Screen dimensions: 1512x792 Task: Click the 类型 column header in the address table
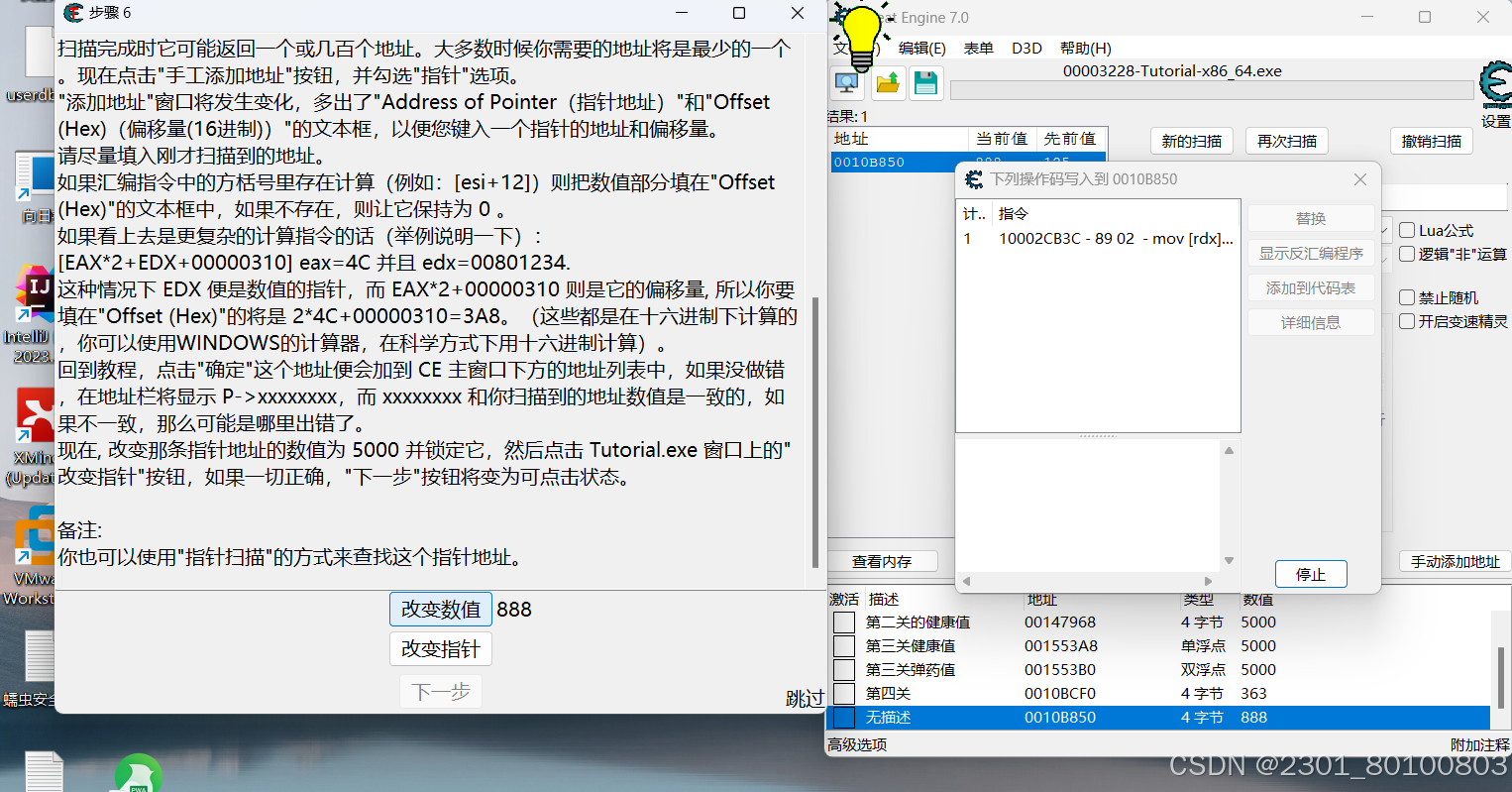click(1199, 599)
